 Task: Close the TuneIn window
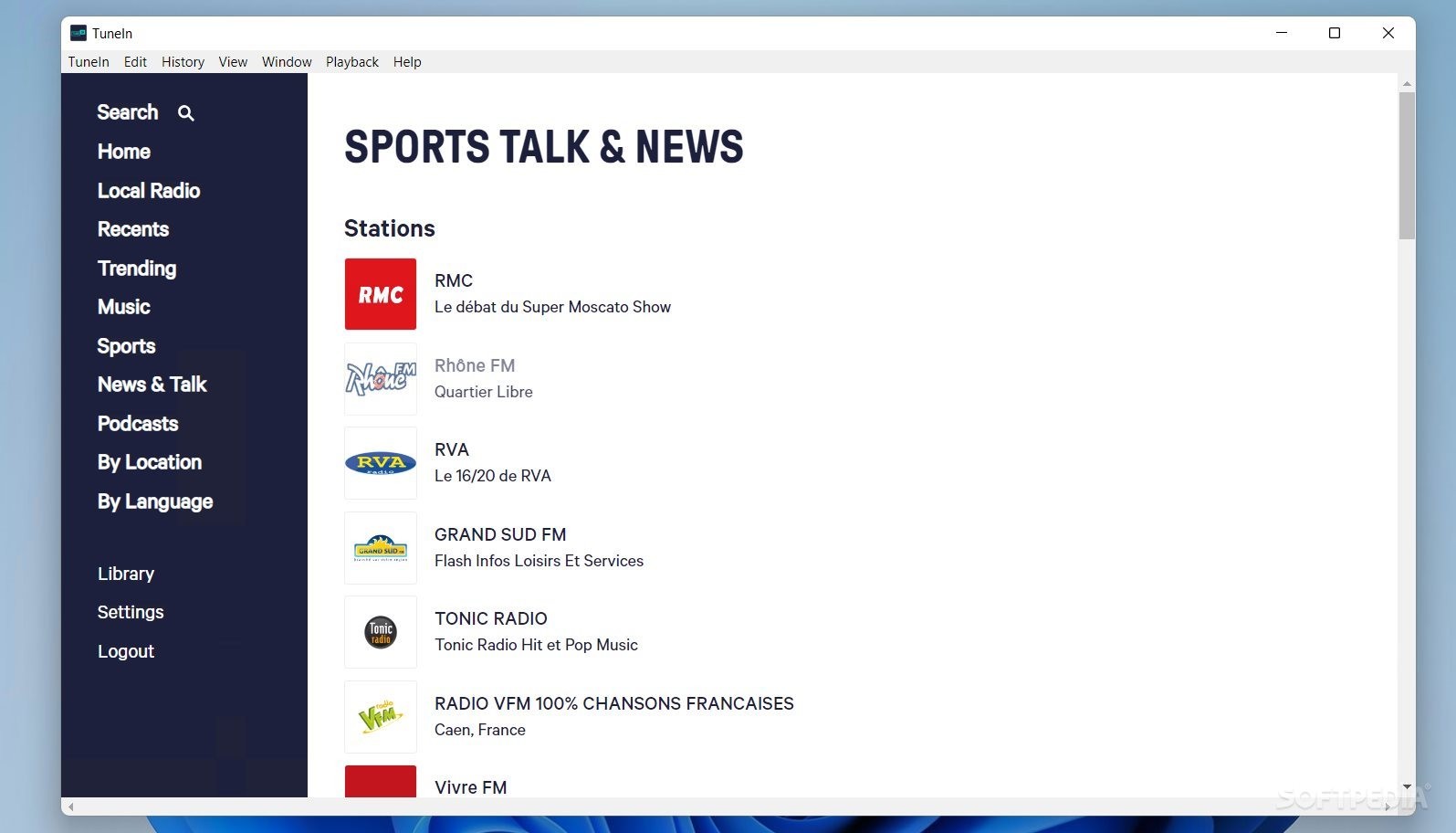(1388, 33)
